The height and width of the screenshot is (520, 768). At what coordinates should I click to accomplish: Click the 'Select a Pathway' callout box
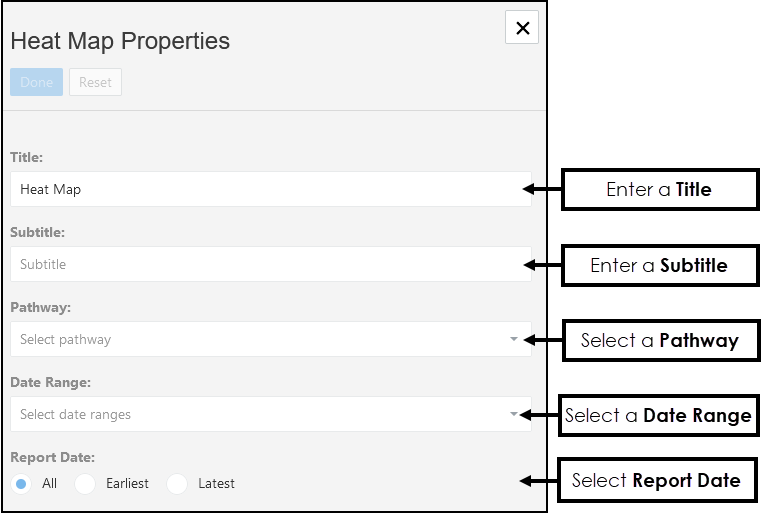coord(659,340)
